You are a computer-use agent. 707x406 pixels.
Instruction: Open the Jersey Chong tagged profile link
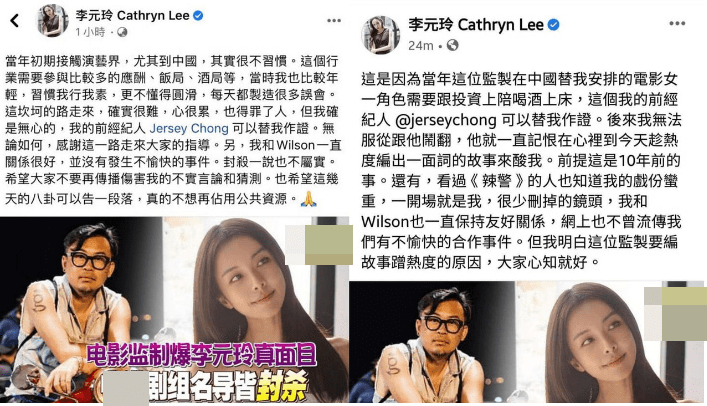tap(189, 129)
